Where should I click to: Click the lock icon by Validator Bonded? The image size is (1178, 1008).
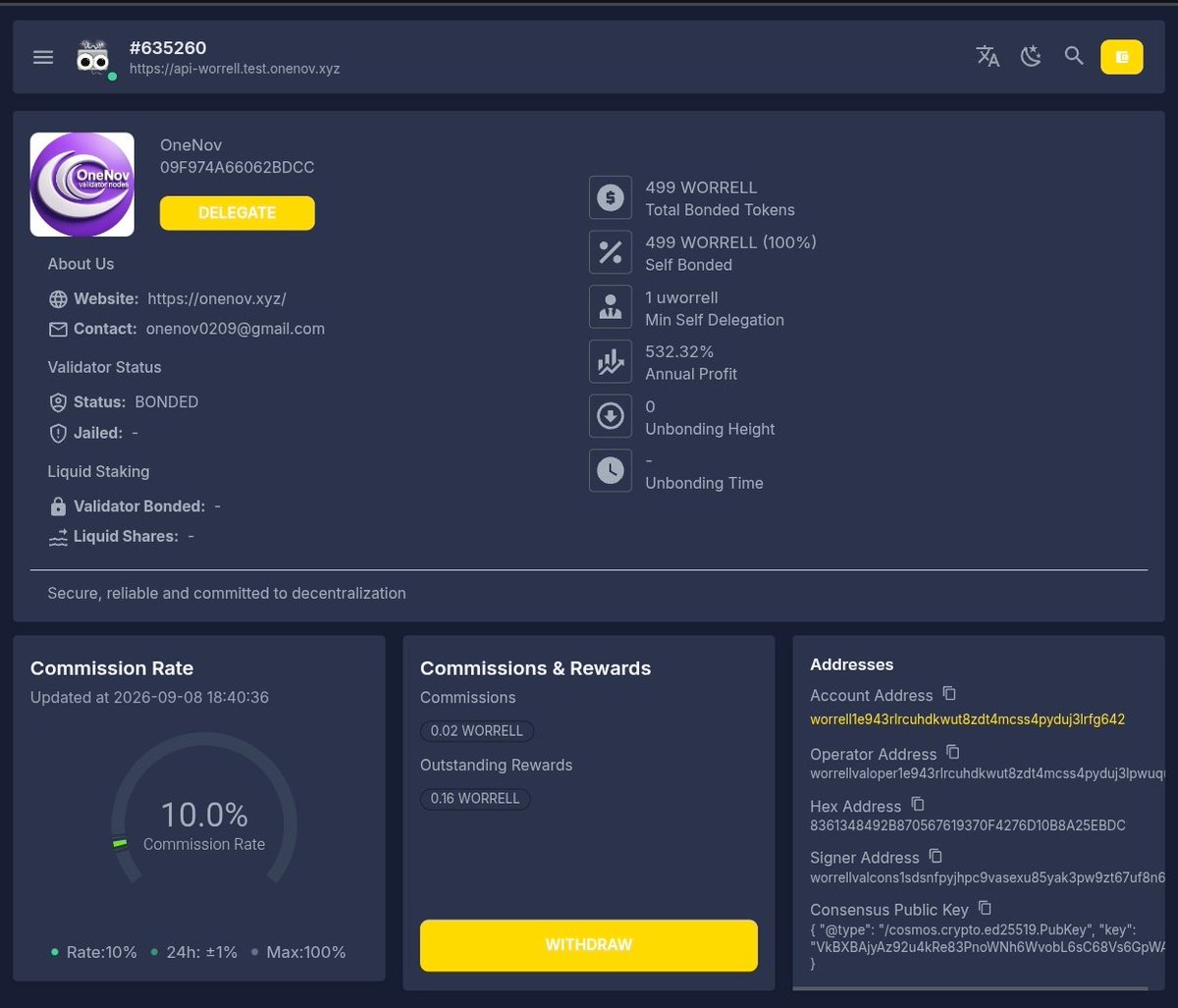click(58, 506)
